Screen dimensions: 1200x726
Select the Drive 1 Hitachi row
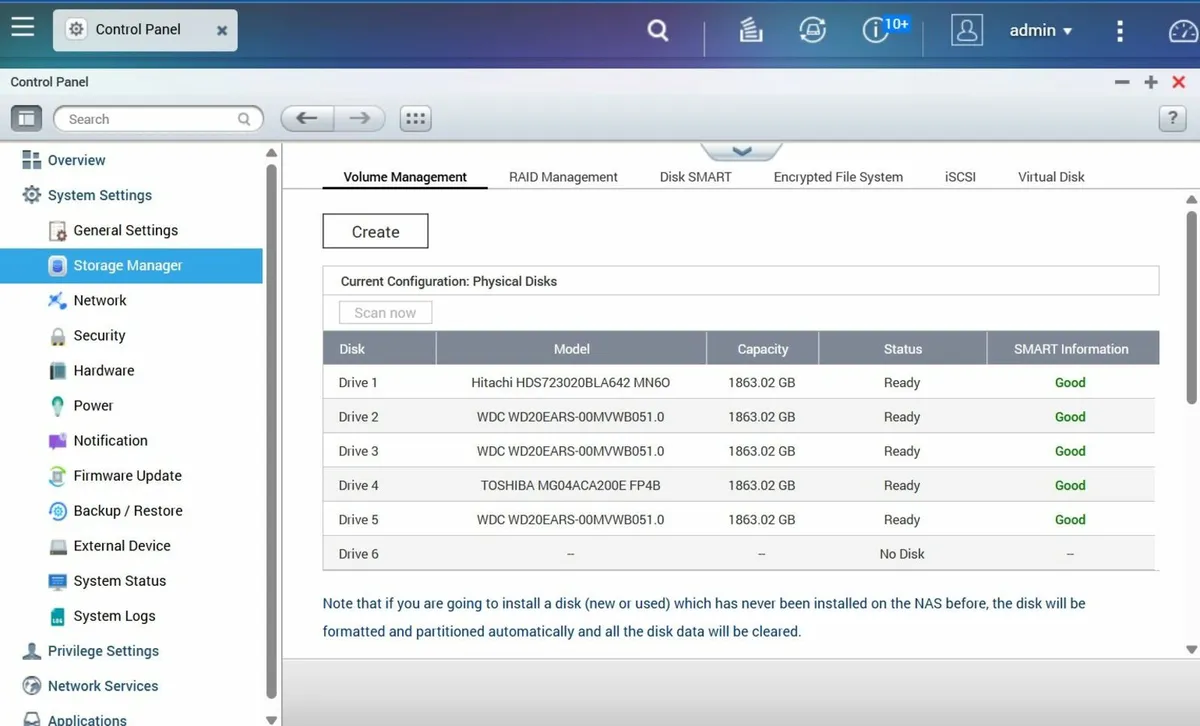[741, 383]
